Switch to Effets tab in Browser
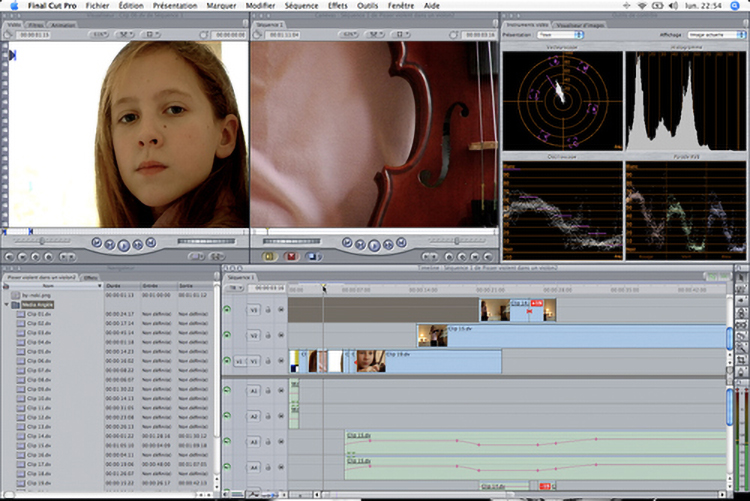Image resolution: width=750 pixels, height=501 pixels. (90, 277)
